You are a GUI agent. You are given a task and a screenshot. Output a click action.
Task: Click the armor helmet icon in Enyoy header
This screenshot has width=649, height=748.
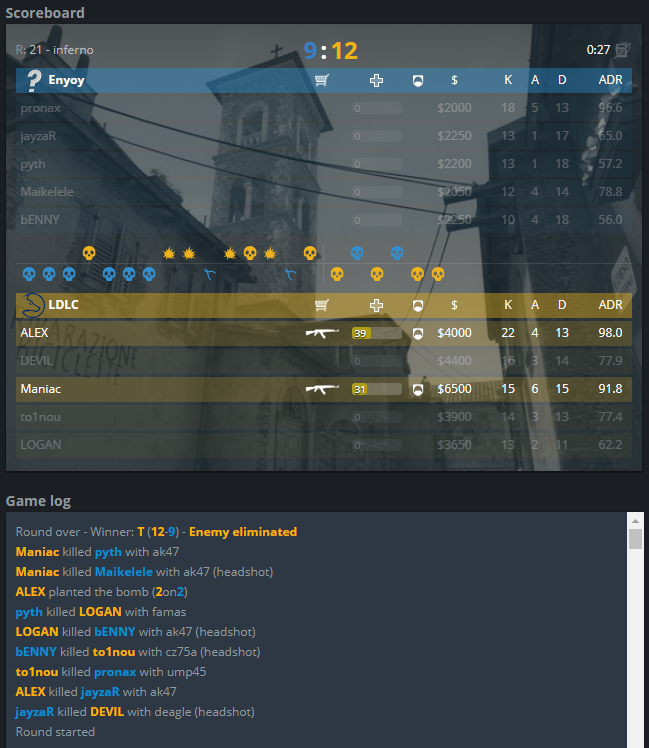(x=418, y=81)
